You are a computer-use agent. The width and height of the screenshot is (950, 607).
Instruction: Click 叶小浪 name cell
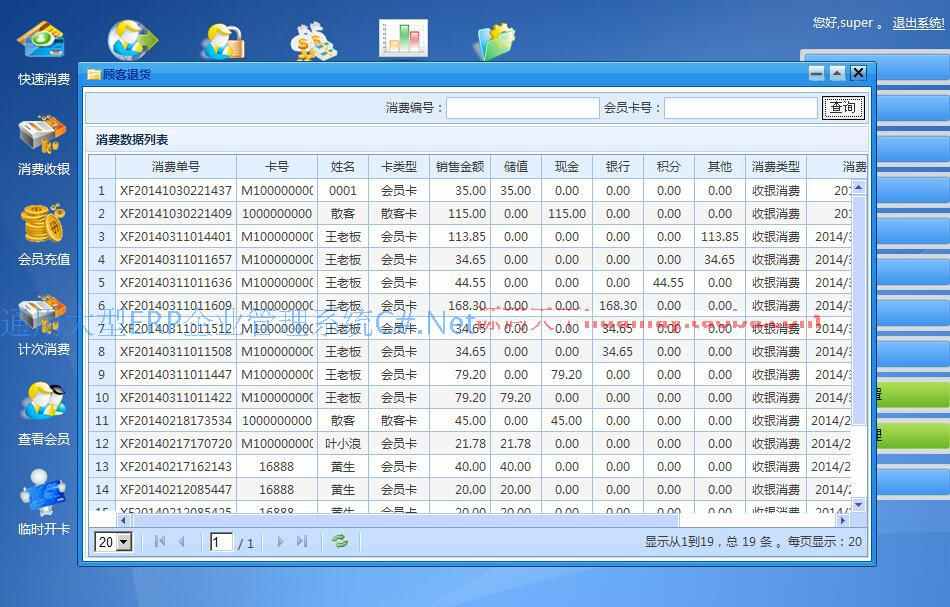(x=343, y=444)
